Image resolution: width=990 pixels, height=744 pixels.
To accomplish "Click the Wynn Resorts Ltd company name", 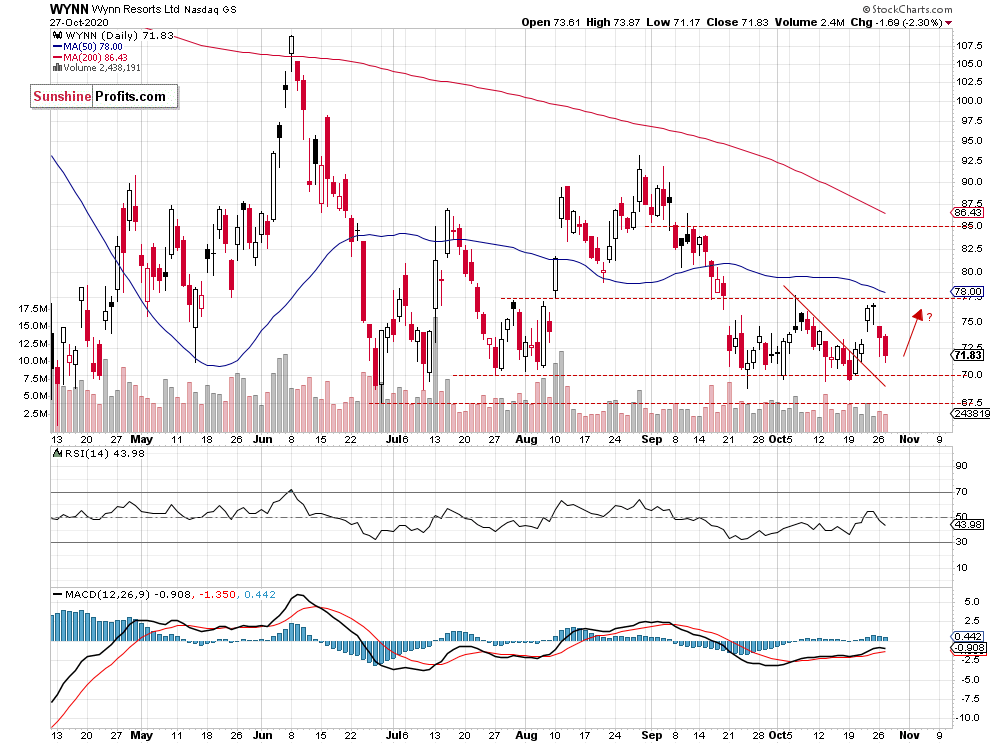I will (x=136, y=9).
